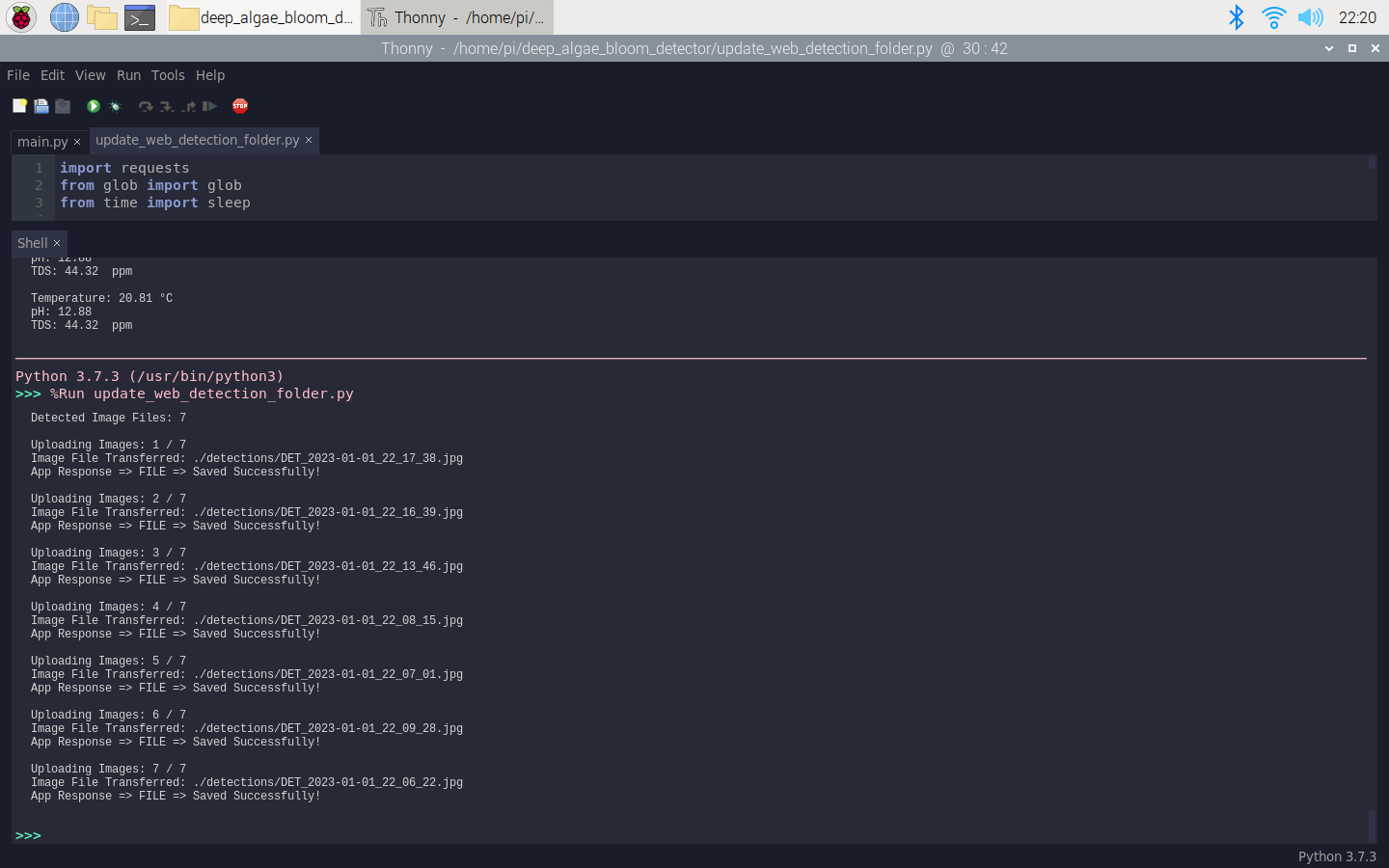Start debugging with the bug icon
This screenshot has height=868, width=1389.
coord(115,106)
